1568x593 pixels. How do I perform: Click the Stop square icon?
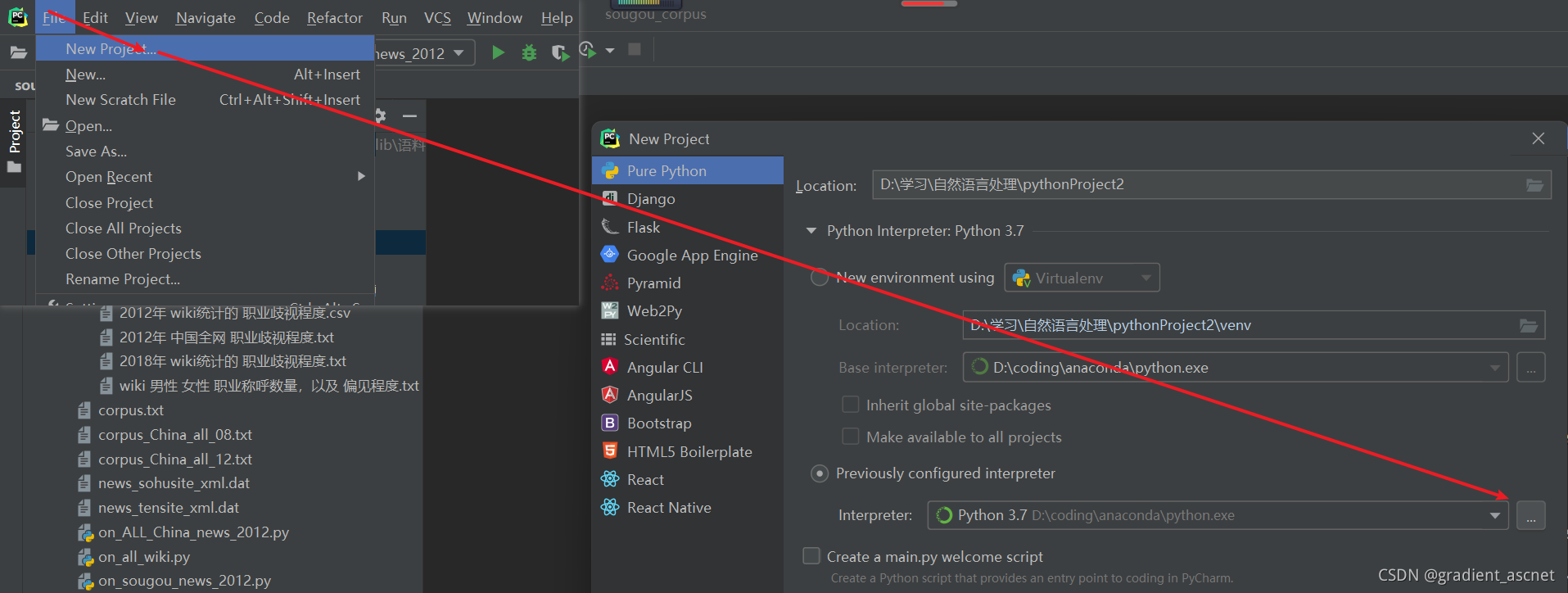[x=635, y=50]
